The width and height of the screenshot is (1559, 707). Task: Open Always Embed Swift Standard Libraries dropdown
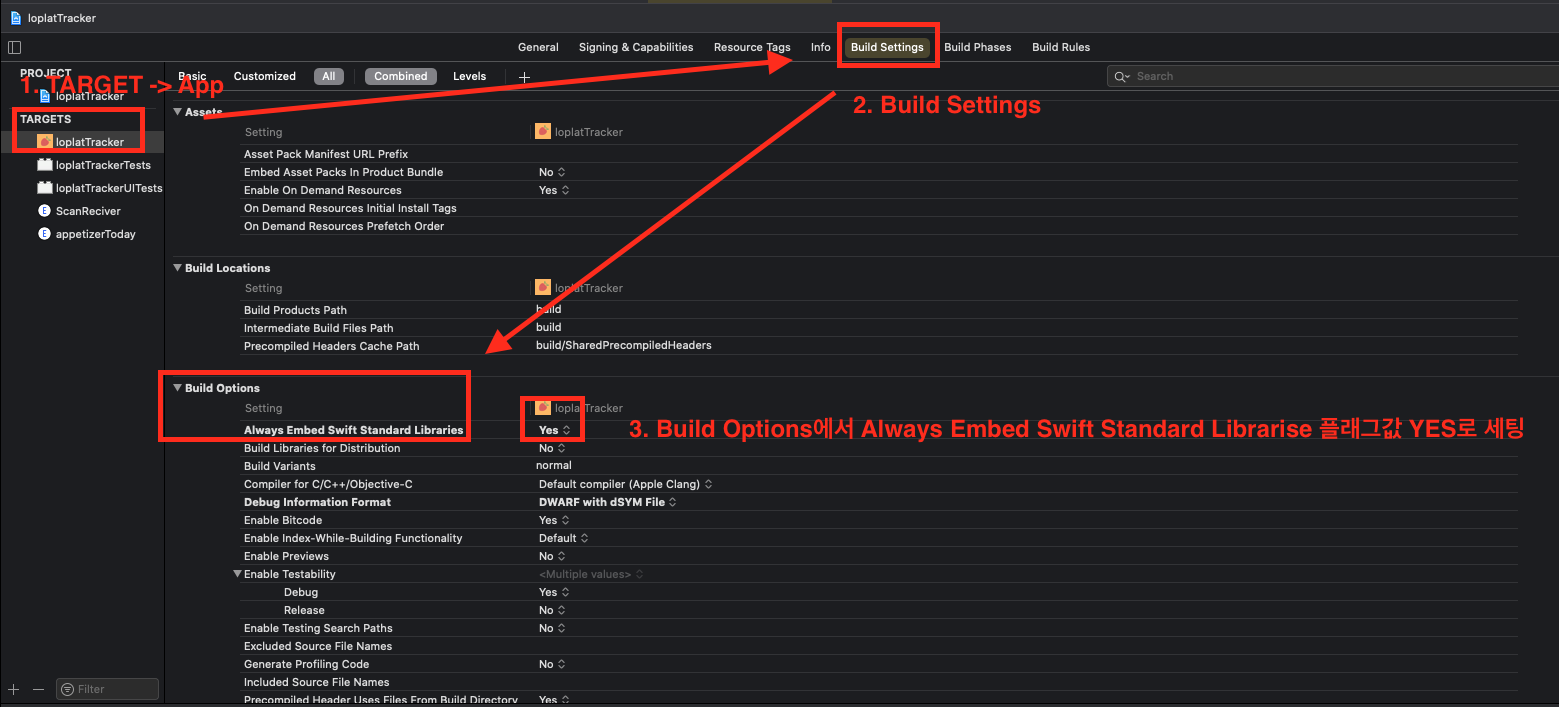point(554,430)
